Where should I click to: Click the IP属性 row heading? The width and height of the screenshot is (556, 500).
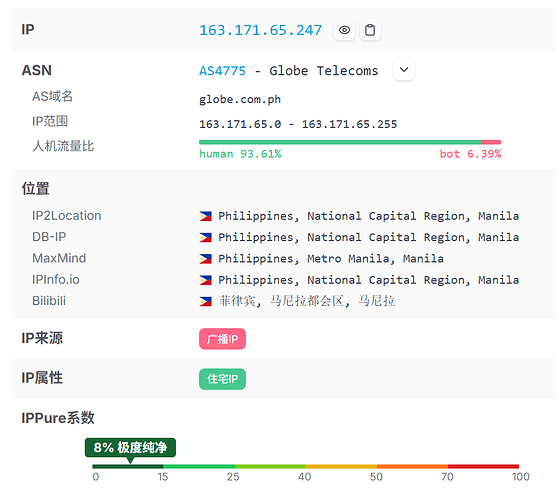click(42, 378)
